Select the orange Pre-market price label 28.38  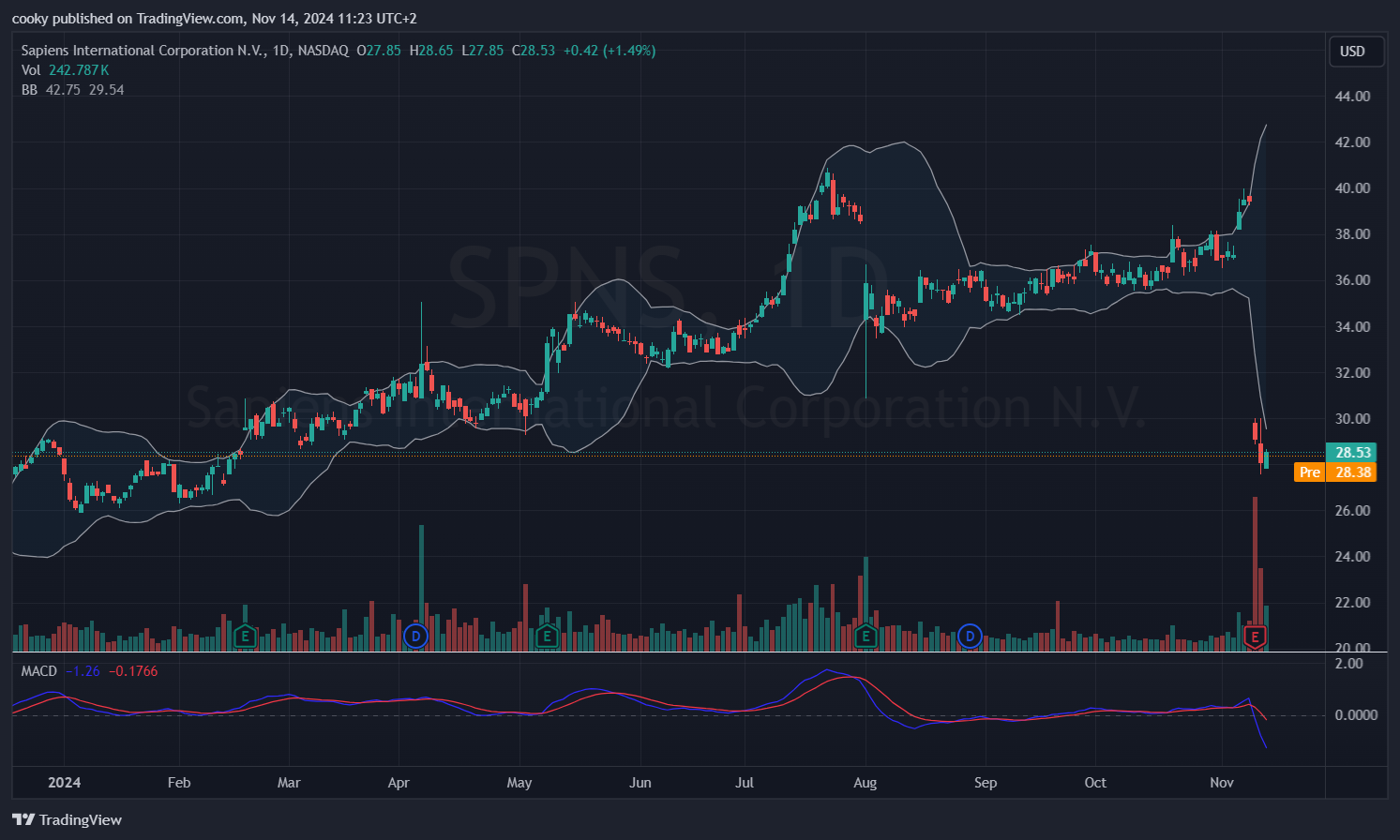1335,472
